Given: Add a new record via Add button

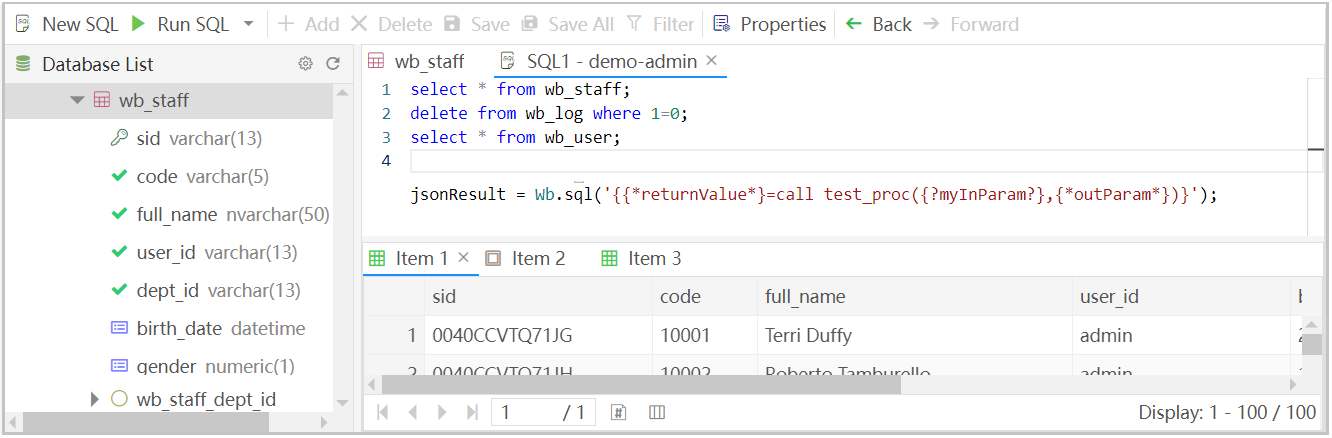Looking at the screenshot, I should [x=308, y=24].
